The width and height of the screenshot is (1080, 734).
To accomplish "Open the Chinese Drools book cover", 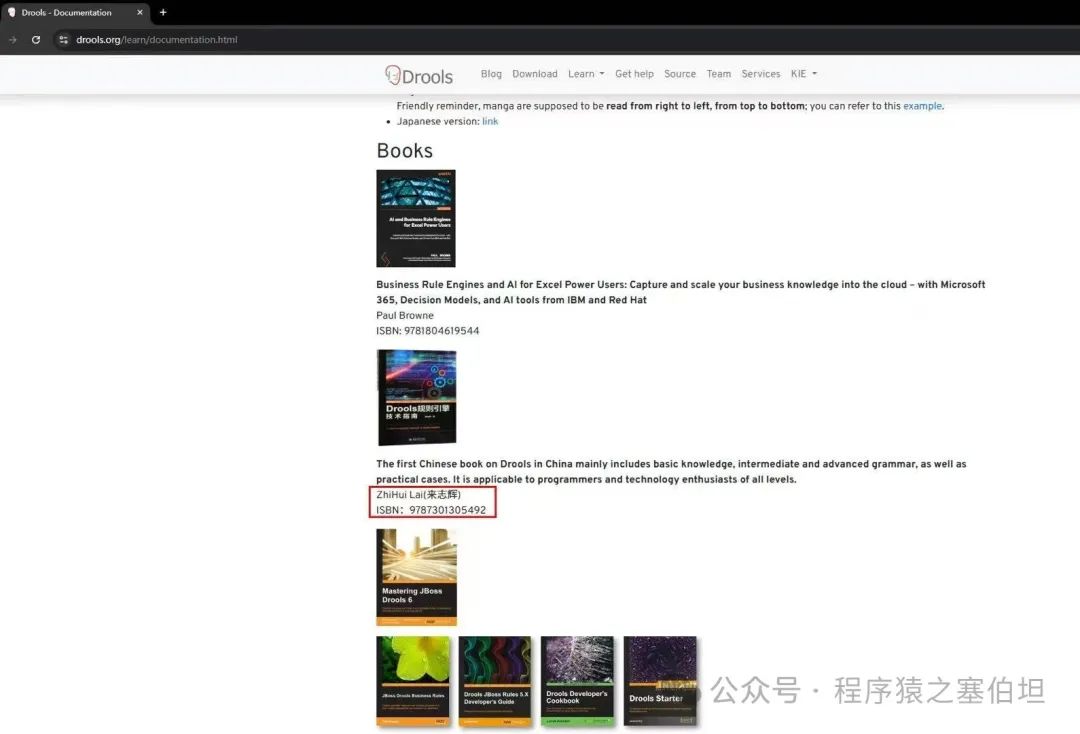I will click(x=417, y=397).
